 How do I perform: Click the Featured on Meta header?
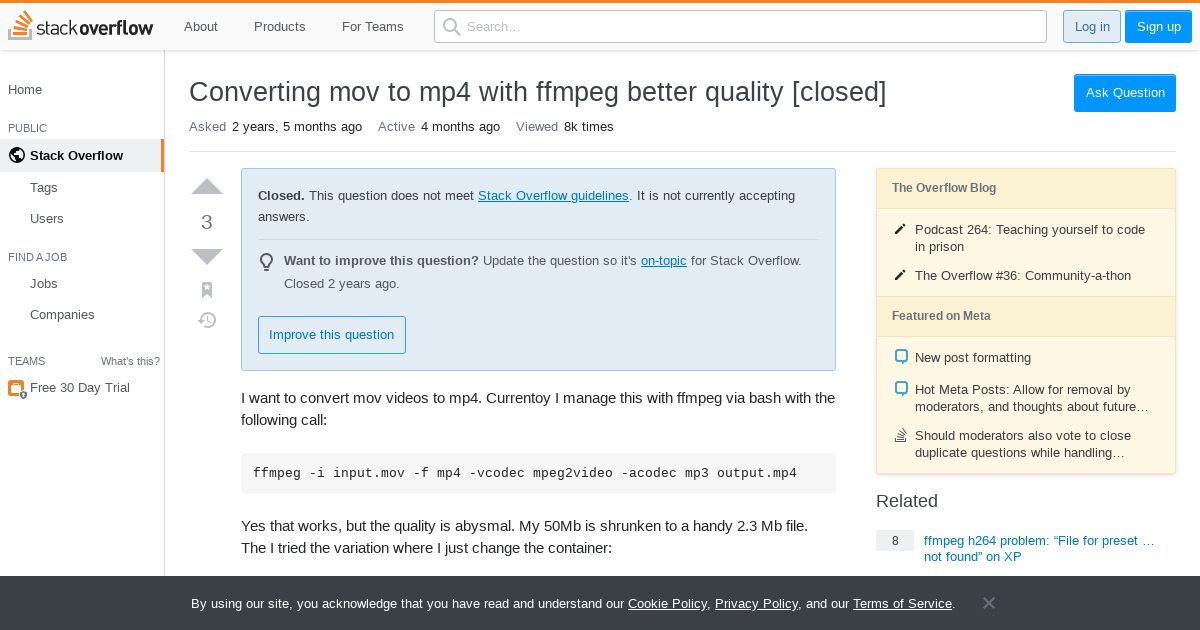coord(941,316)
